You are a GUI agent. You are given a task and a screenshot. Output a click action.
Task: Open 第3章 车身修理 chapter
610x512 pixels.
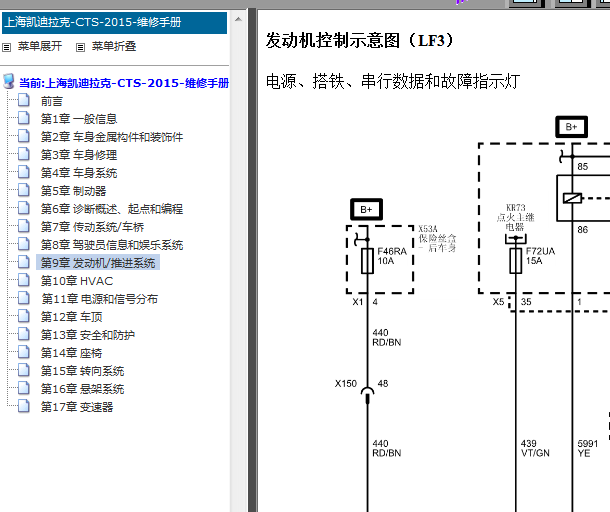click(79, 155)
